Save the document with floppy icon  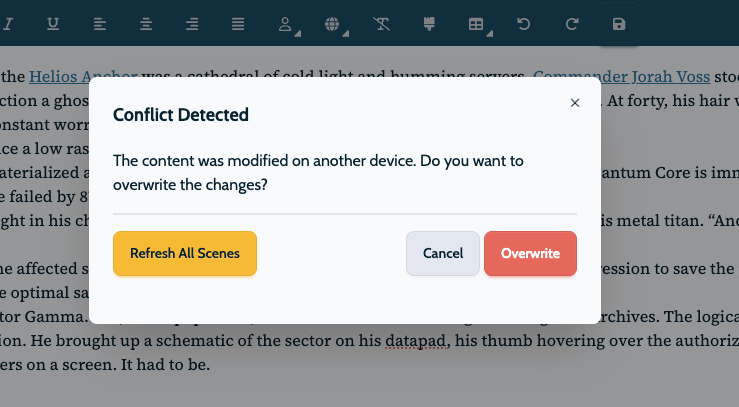point(619,23)
